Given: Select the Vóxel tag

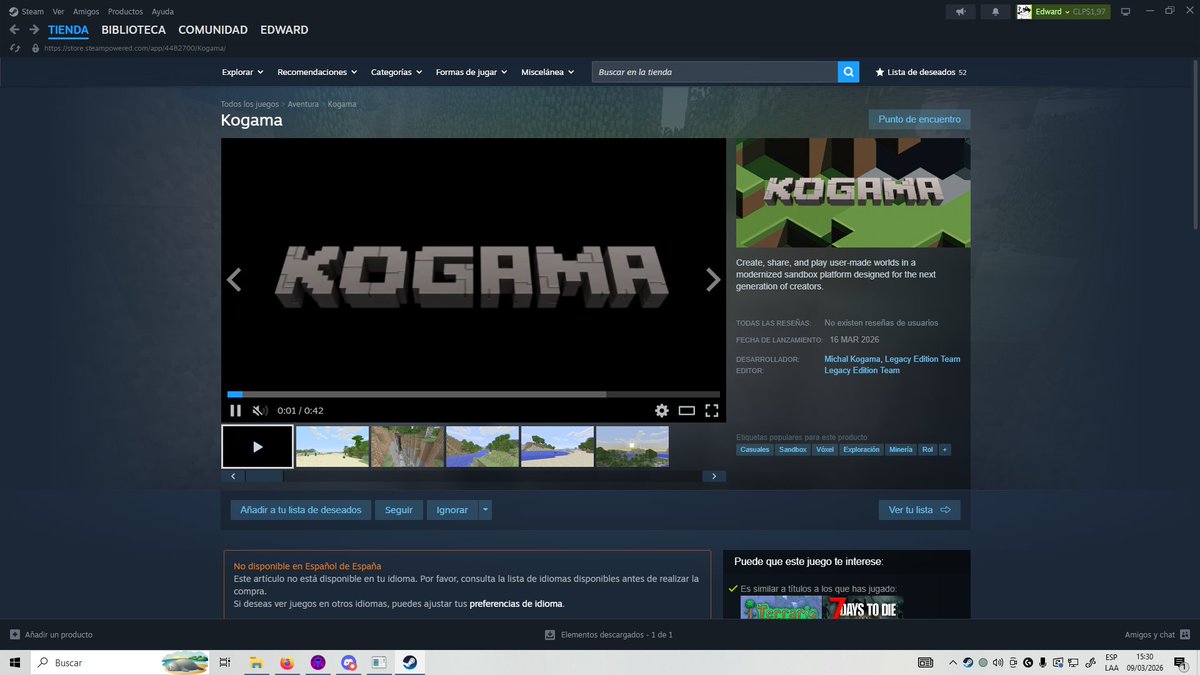Looking at the screenshot, I should click(x=825, y=450).
